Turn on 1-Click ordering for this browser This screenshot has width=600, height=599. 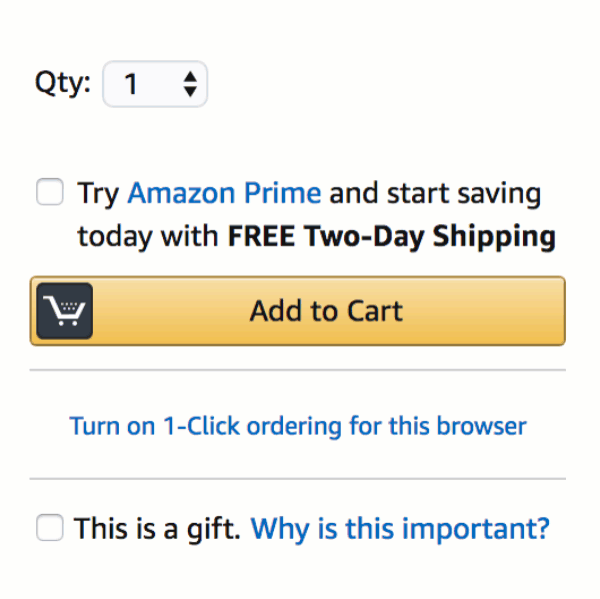[x=298, y=426]
